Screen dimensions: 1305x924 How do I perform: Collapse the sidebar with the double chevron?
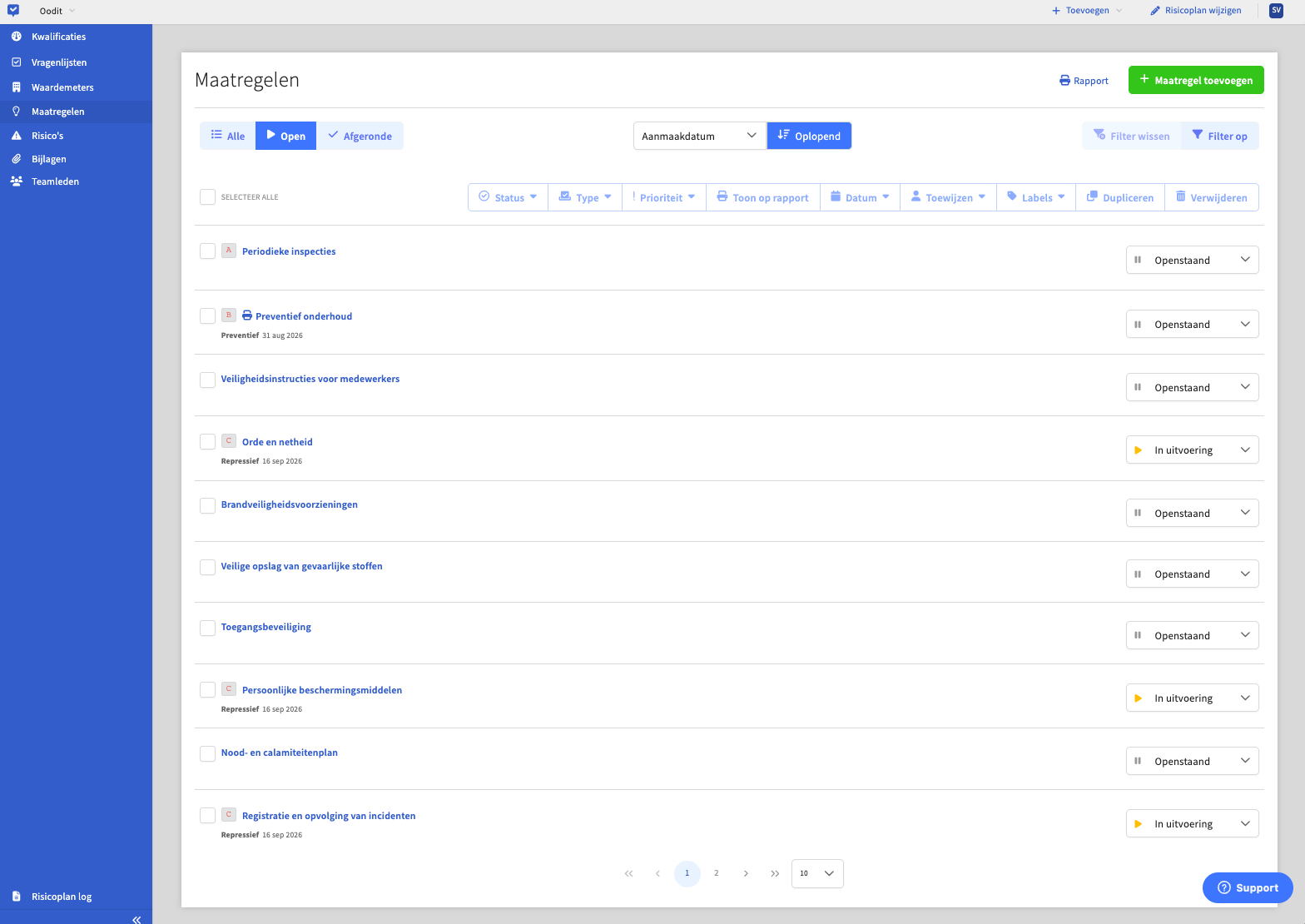coord(136,919)
